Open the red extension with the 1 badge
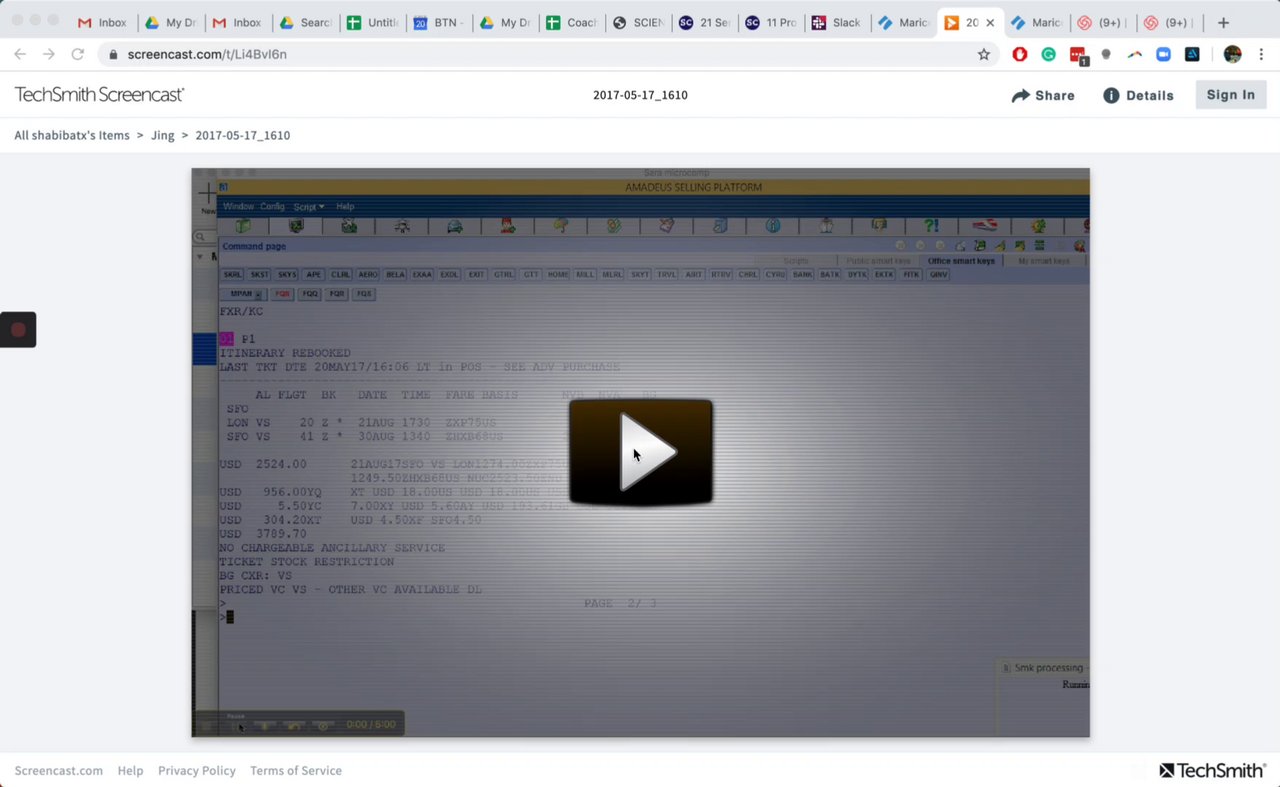This screenshot has height=787, width=1280. click(1078, 55)
